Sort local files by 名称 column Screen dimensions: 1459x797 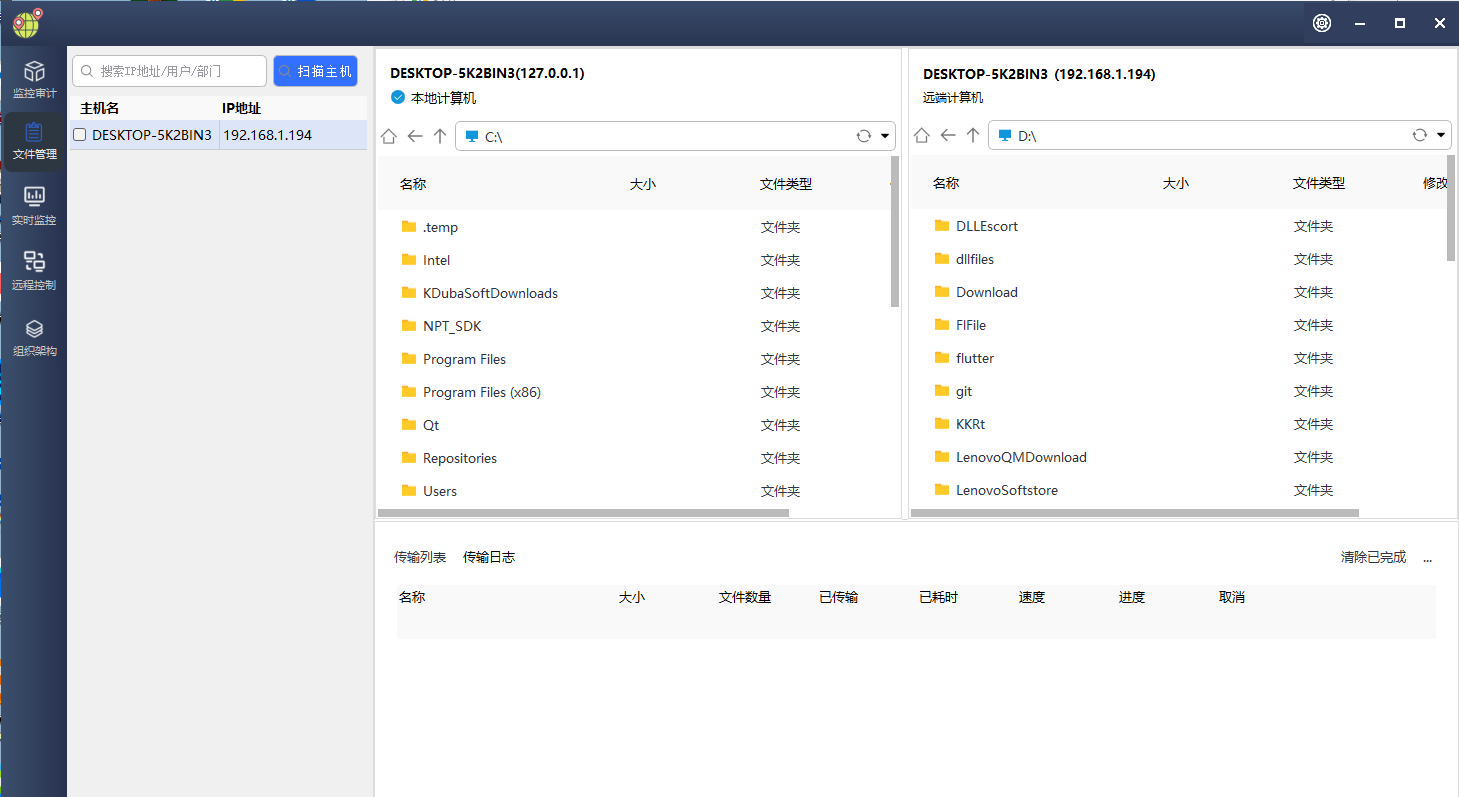pos(413,184)
